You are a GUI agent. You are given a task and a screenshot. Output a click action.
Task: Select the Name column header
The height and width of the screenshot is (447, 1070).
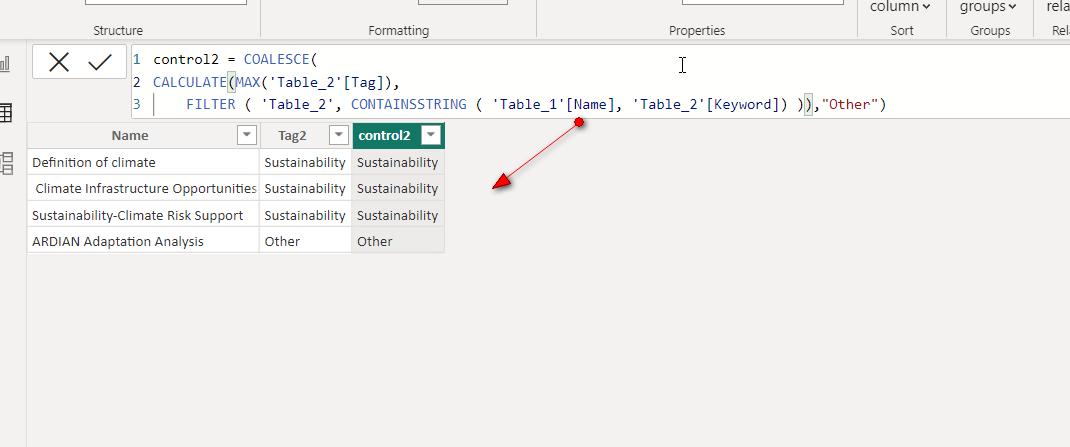[x=130, y=135]
